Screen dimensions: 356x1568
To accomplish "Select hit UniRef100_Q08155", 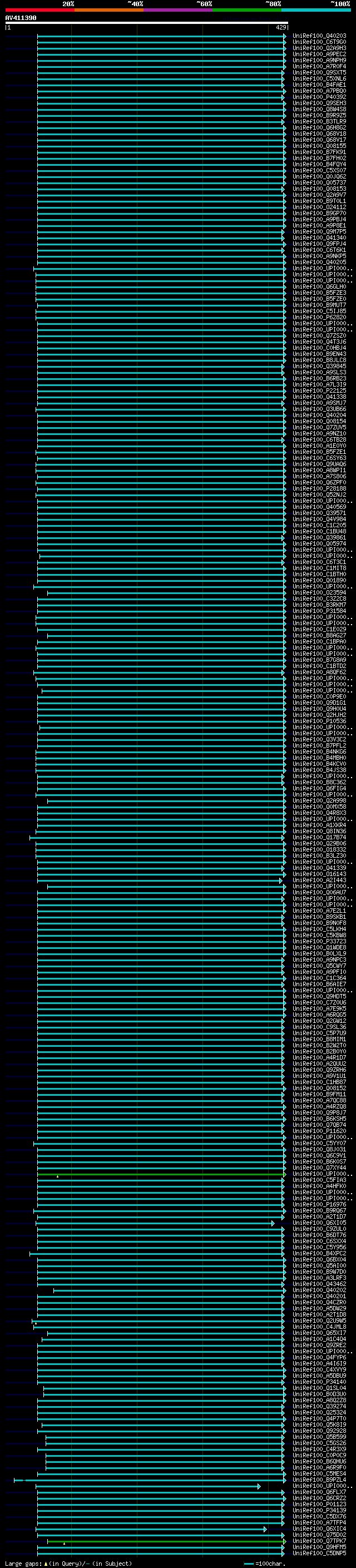I will (x=319, y=146).
